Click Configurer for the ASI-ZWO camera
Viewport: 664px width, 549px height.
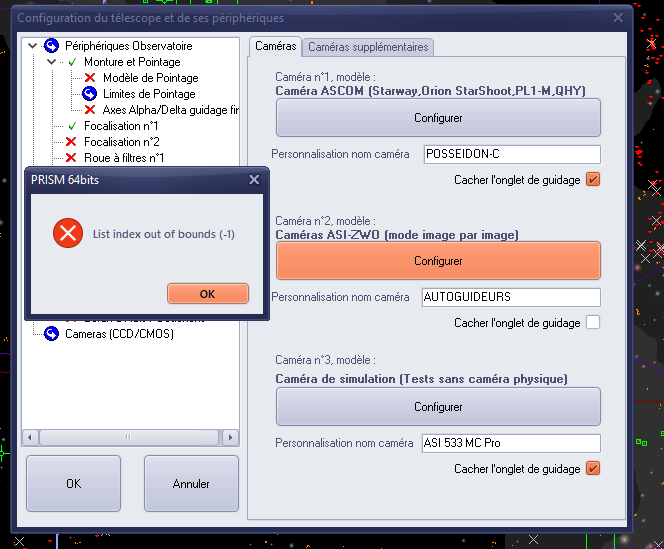[438, 261]
